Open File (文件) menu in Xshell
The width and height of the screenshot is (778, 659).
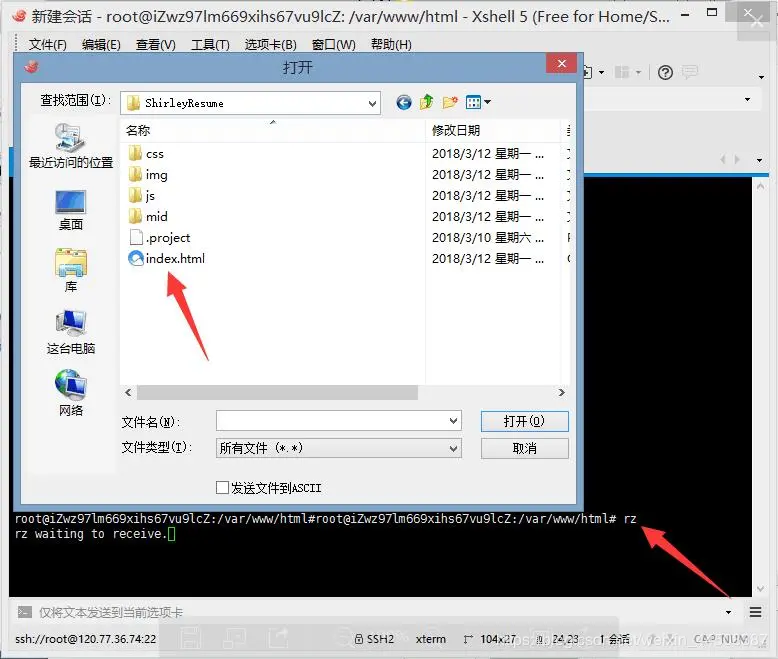point(47,45)
